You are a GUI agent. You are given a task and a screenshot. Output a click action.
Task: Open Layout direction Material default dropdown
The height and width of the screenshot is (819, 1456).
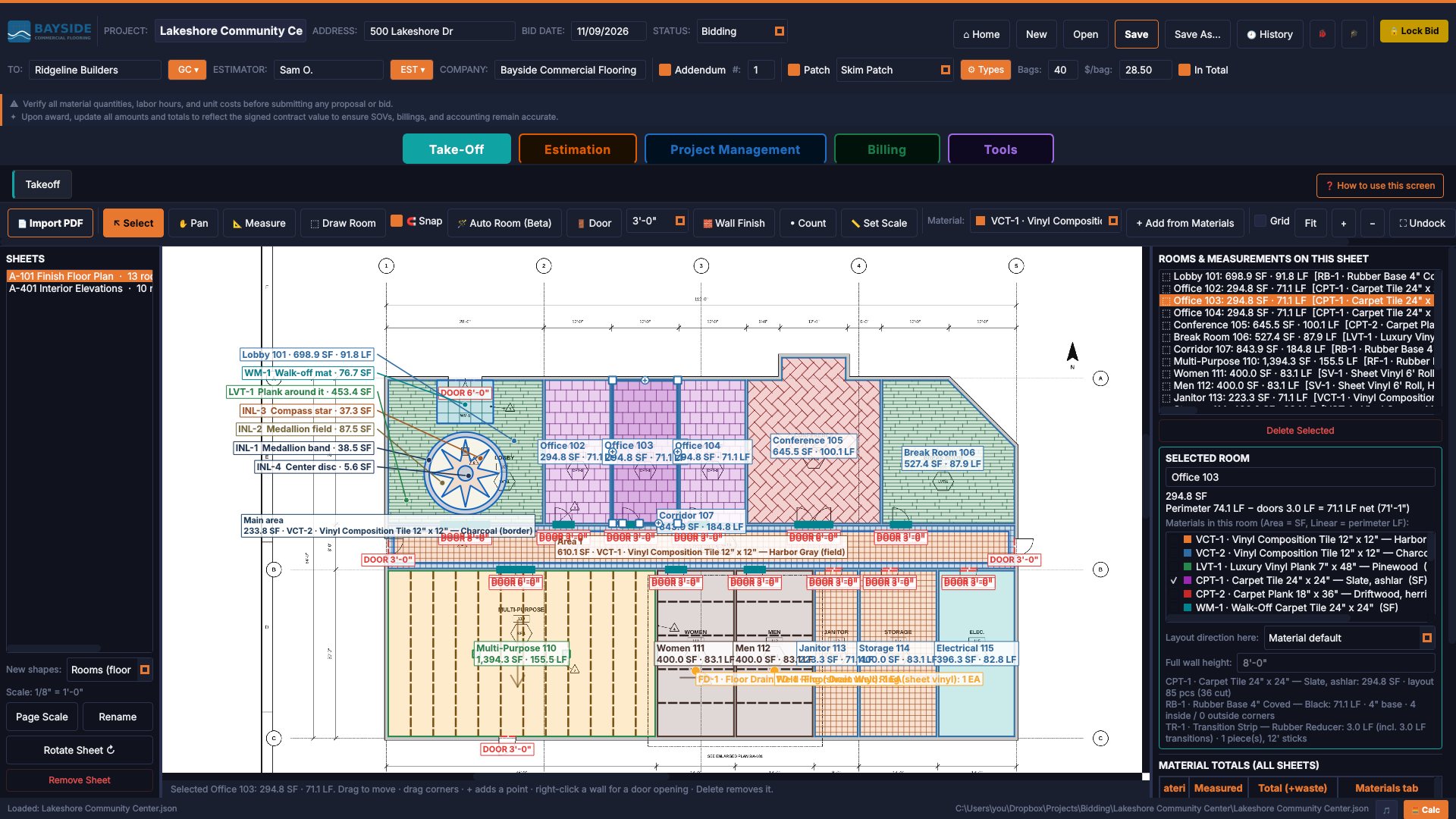pos(1348,638)
